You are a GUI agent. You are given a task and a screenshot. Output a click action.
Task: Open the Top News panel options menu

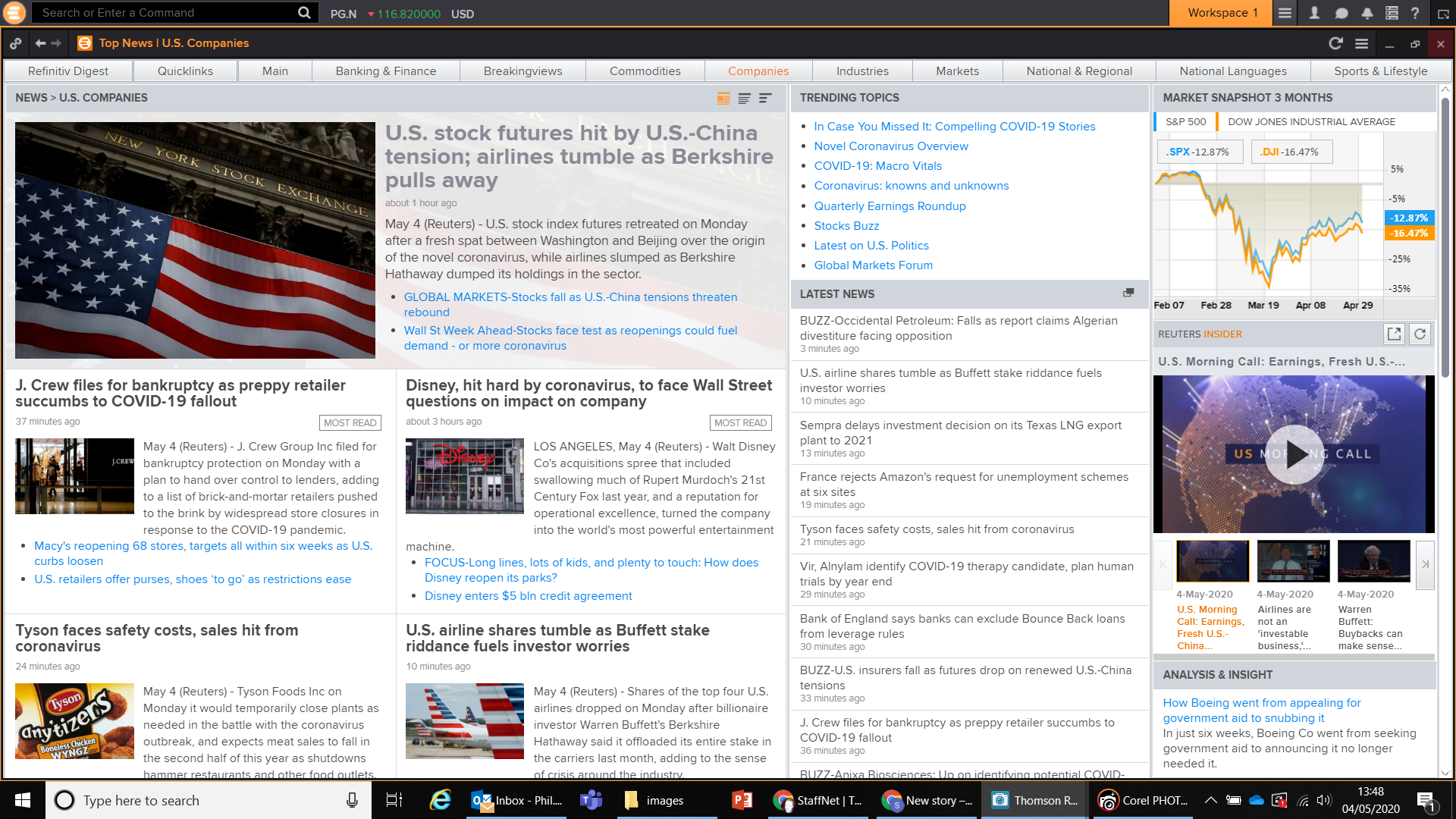point(1361,43)
